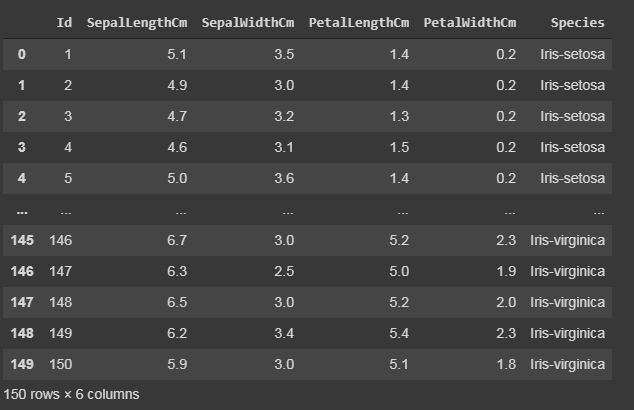Click Iris-setosa in row index 2
Screen dimensions: 634x410
(x=573, y=116)
